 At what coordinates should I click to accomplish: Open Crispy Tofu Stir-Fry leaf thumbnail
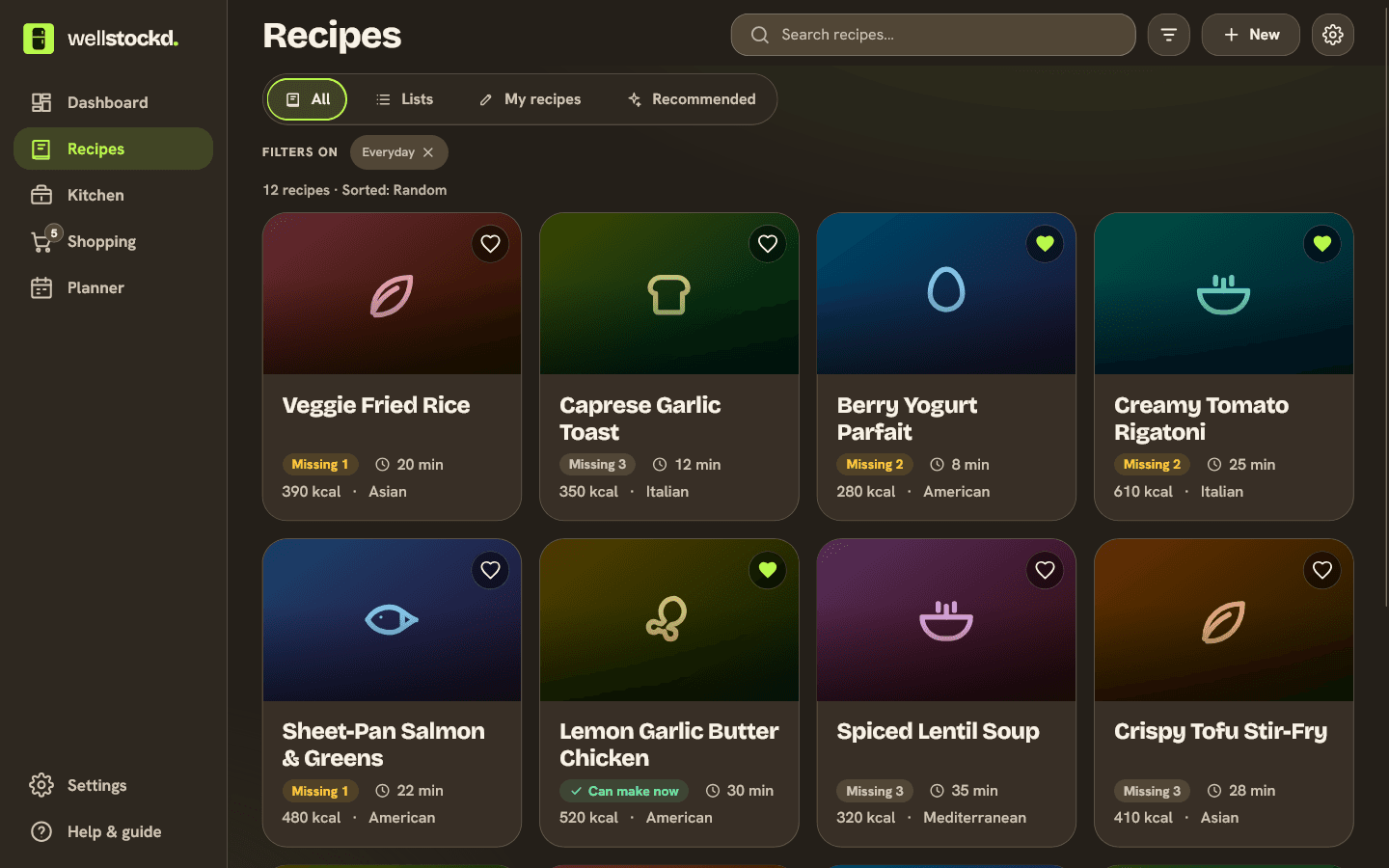(1224, 620)
